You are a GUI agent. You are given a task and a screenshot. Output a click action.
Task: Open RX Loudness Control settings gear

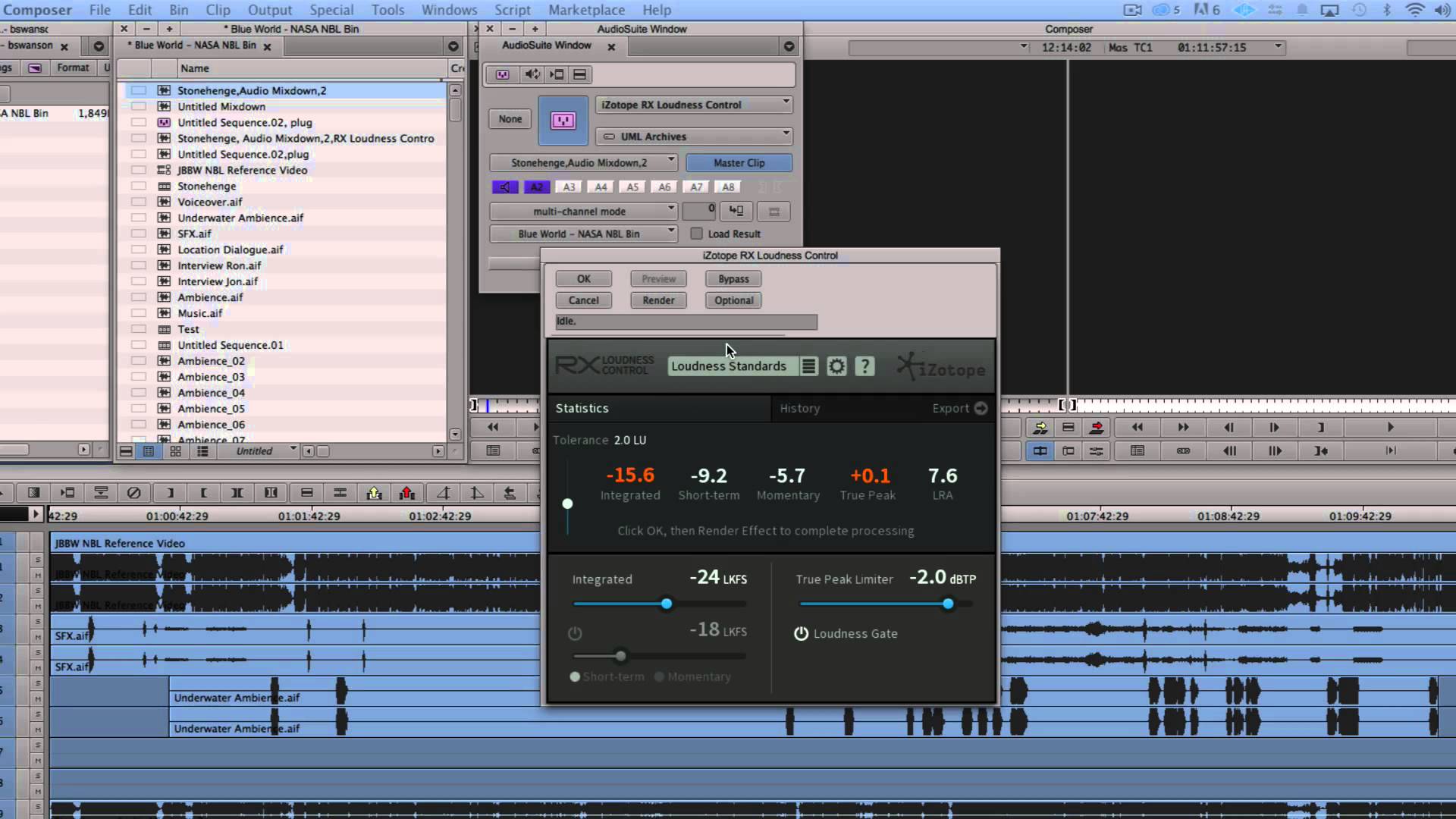pyautogui.click(x=836, y=366)
